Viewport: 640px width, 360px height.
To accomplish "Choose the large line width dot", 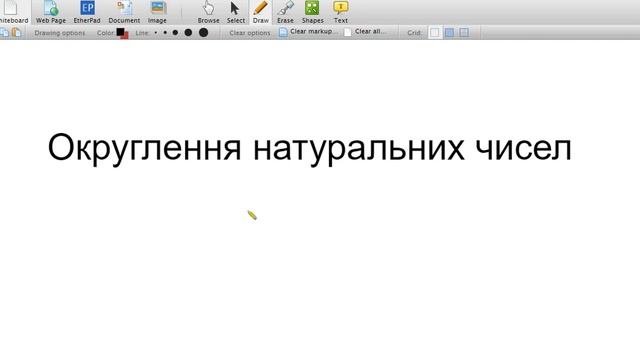I will pos(188,33).
